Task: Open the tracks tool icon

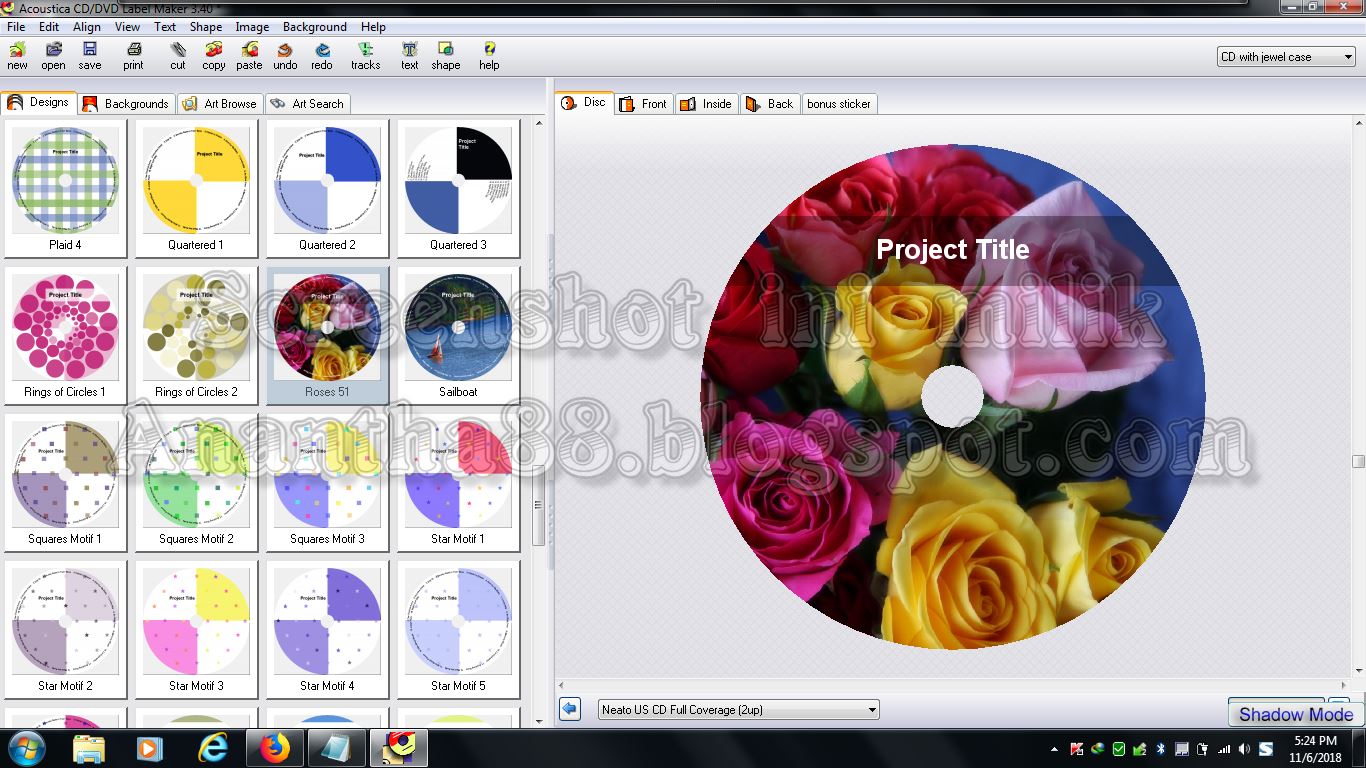Action: coord(365,55)
